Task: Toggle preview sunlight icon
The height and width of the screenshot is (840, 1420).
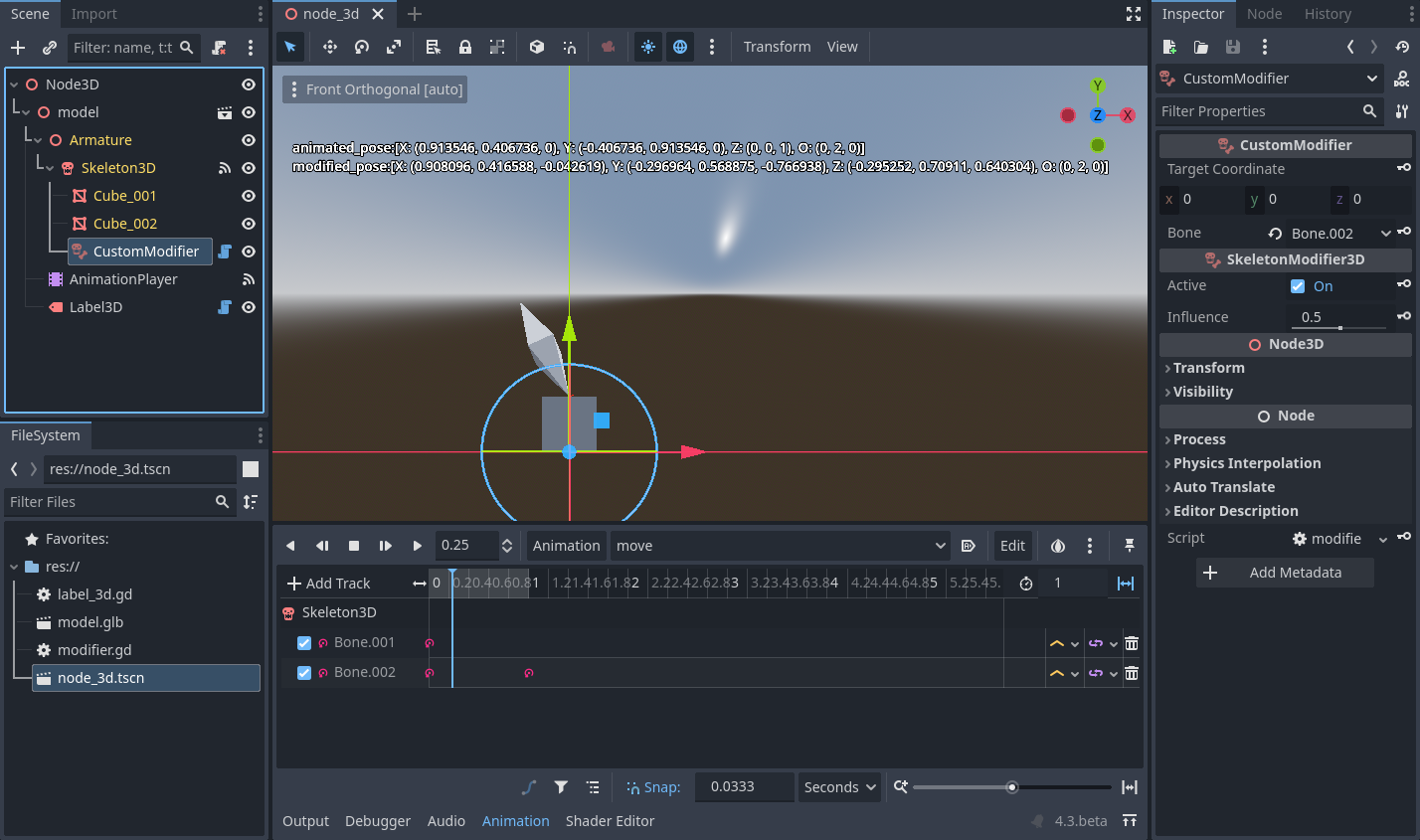Action: coord(648,47)
